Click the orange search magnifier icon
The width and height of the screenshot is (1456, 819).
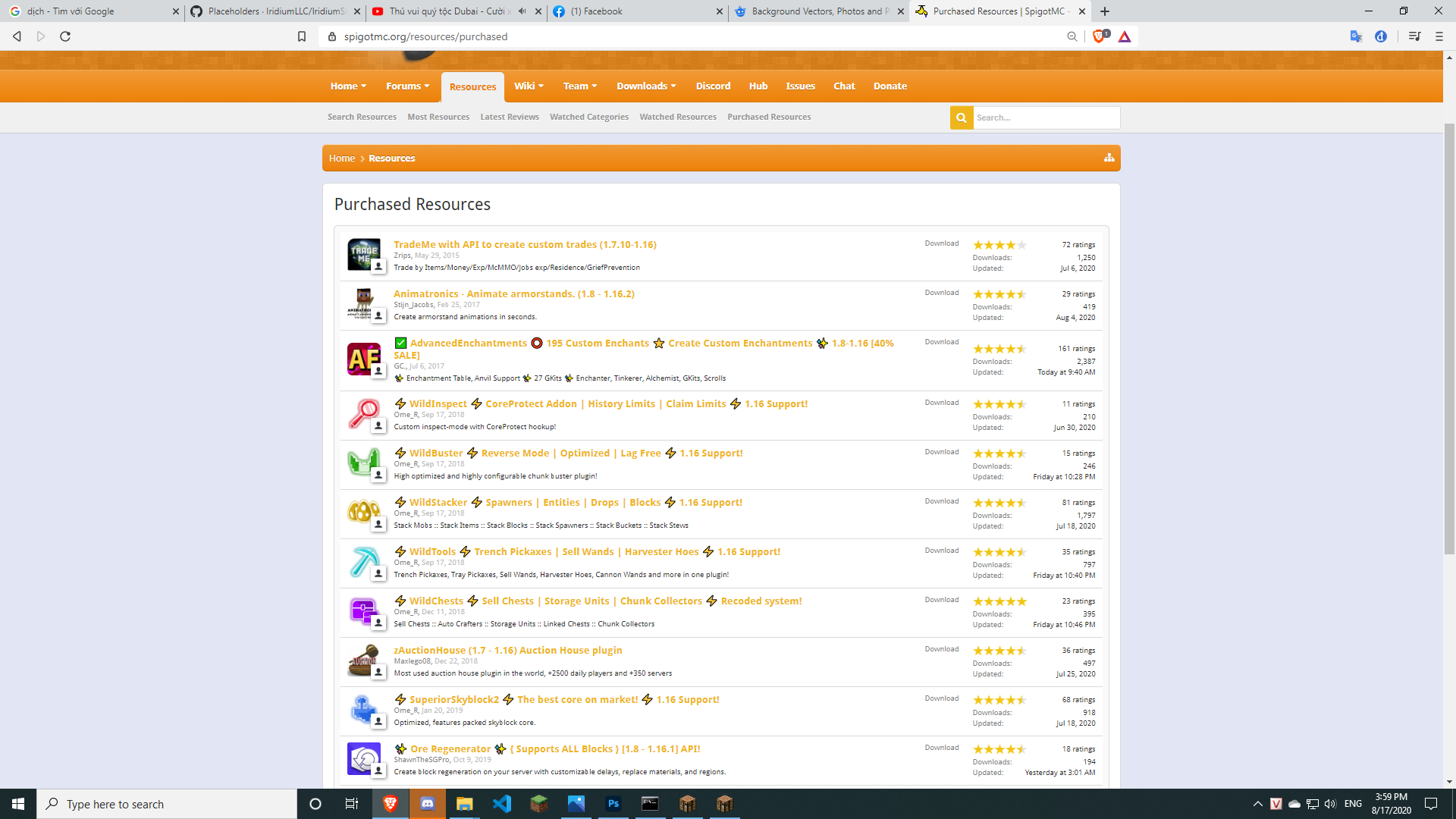961,118
